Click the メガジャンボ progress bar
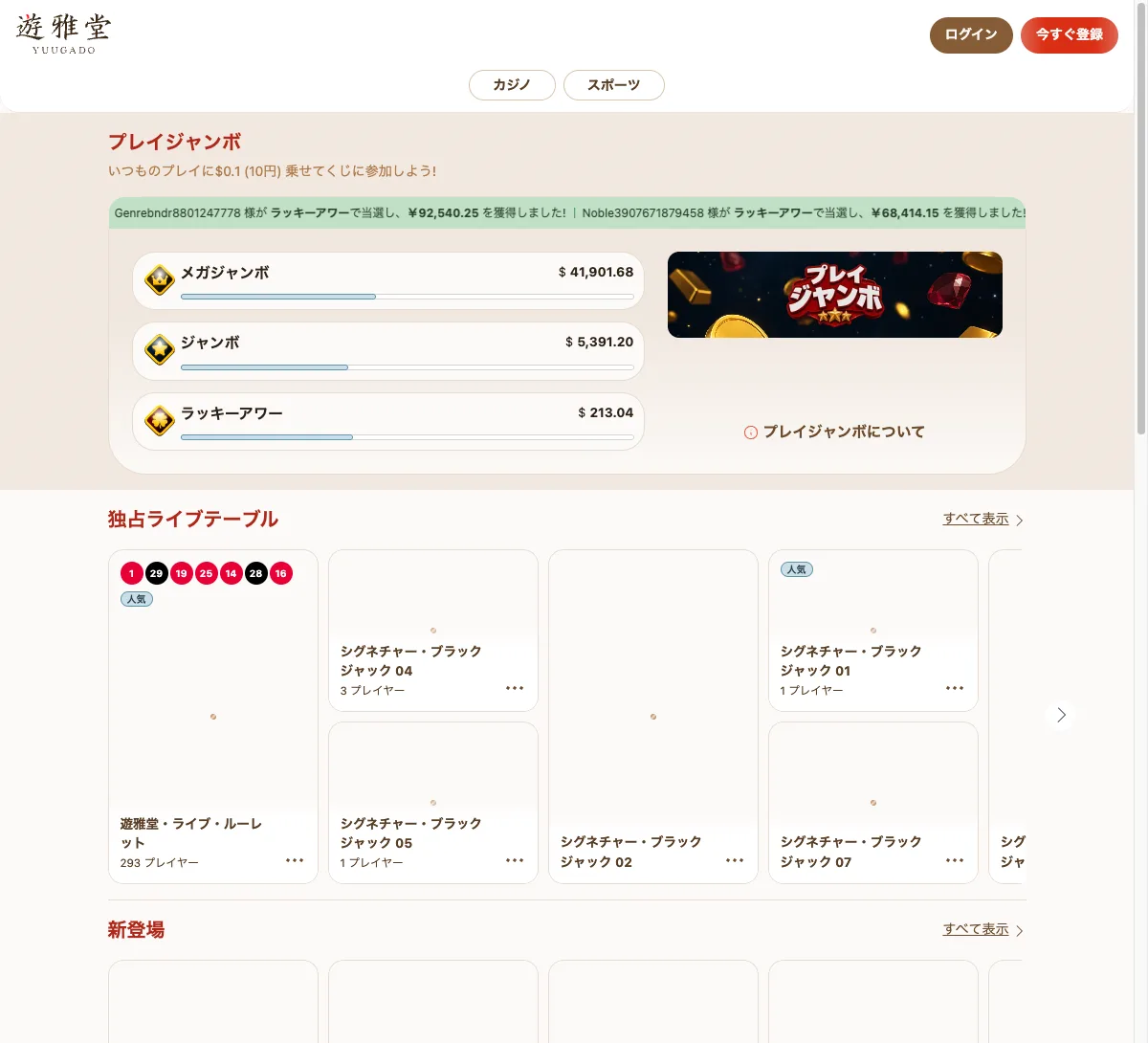The width and height of the screenshot is (1148, 1043). (x=408, y=297)
